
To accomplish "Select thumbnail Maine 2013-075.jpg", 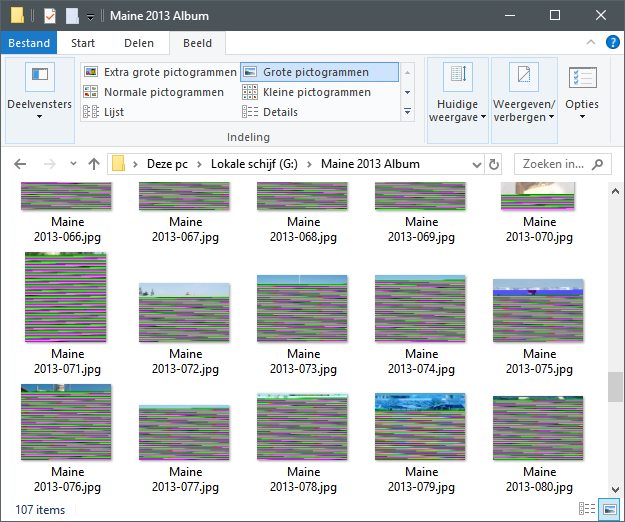I will click(x=538, y=311).
